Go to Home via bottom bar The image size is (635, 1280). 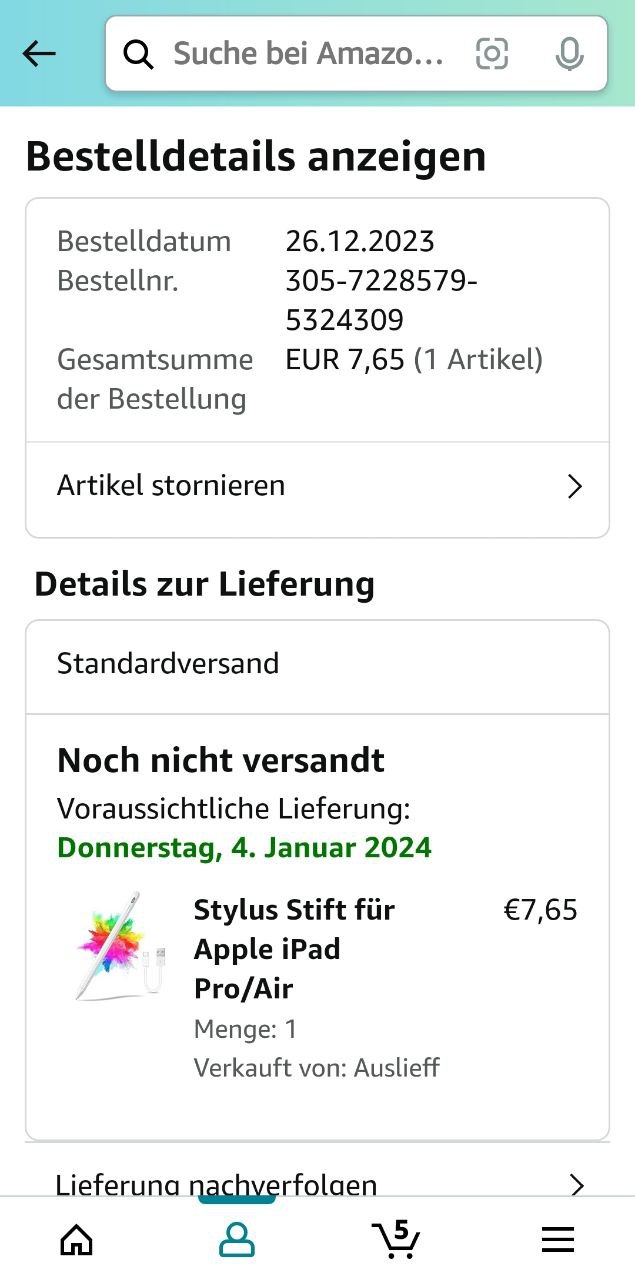77,1240
